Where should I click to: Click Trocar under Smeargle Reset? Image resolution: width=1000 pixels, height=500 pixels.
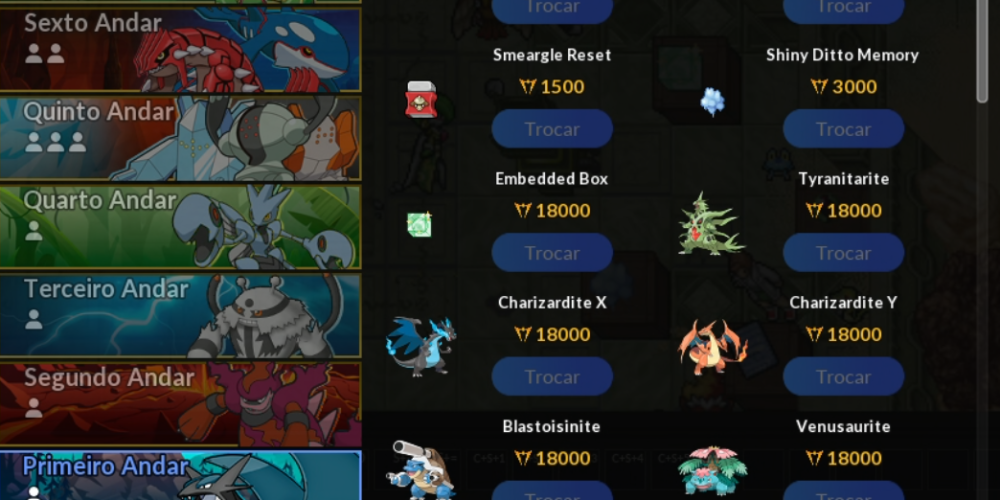coord(552,129)
